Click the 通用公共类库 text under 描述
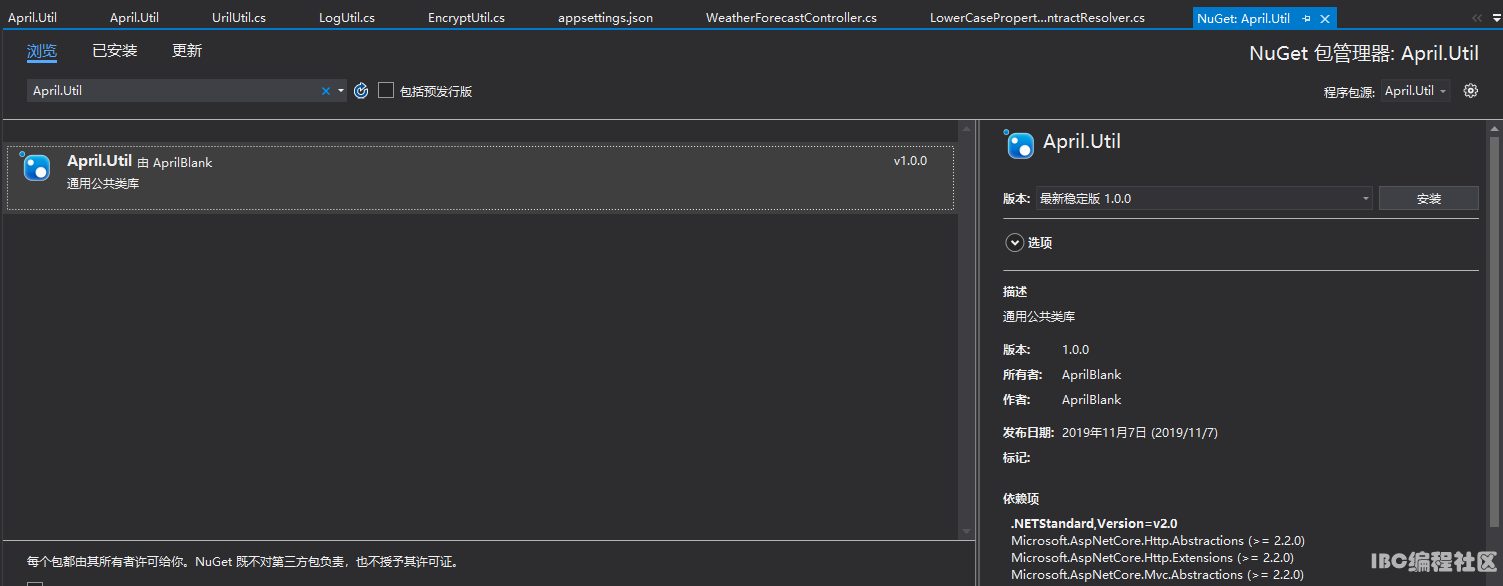Image resolution: width=1503 pixels, height=586 pixels. 1039,316
